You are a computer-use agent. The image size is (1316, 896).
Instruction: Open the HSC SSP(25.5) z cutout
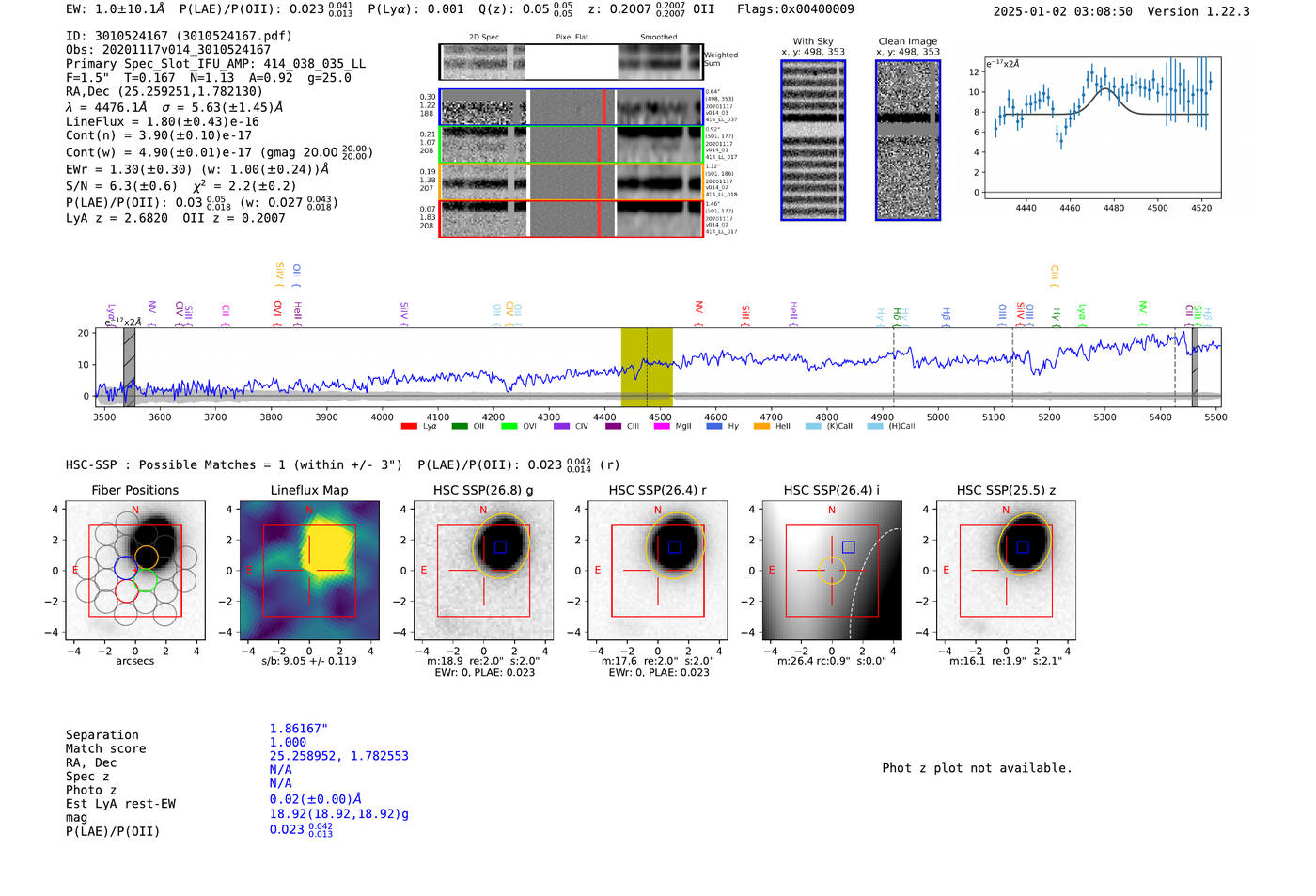tap(1006, 571)
